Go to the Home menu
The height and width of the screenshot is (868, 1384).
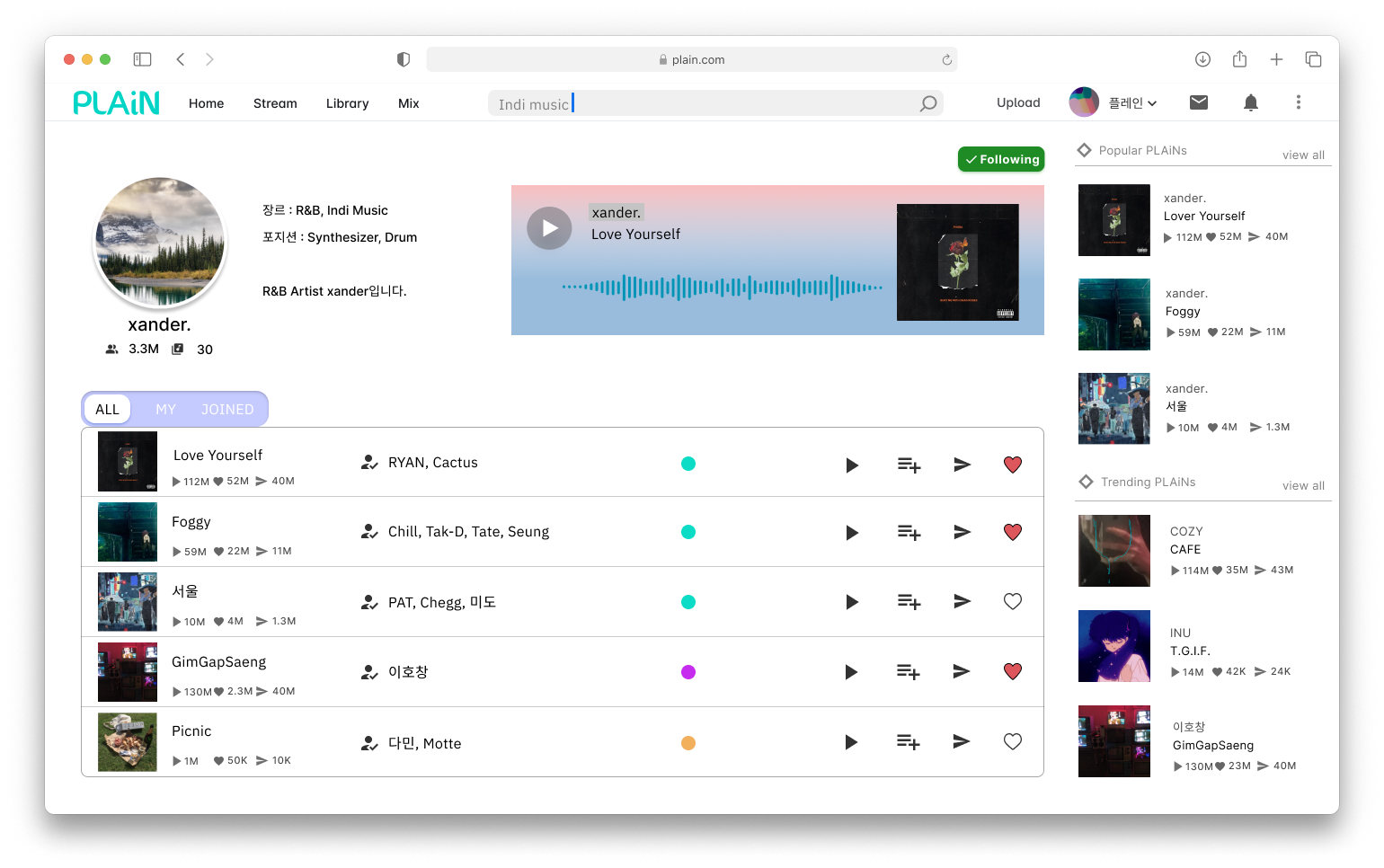click(x=206, y=103)
